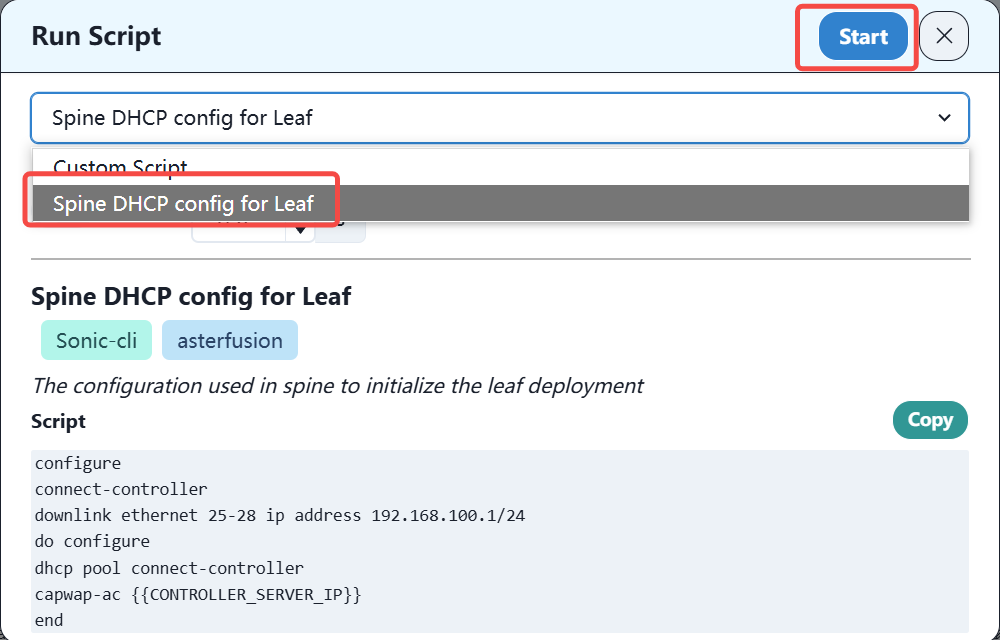Close the Run Script dialog
Viewport: 1000px width, 640px height.
coord(944,37)
